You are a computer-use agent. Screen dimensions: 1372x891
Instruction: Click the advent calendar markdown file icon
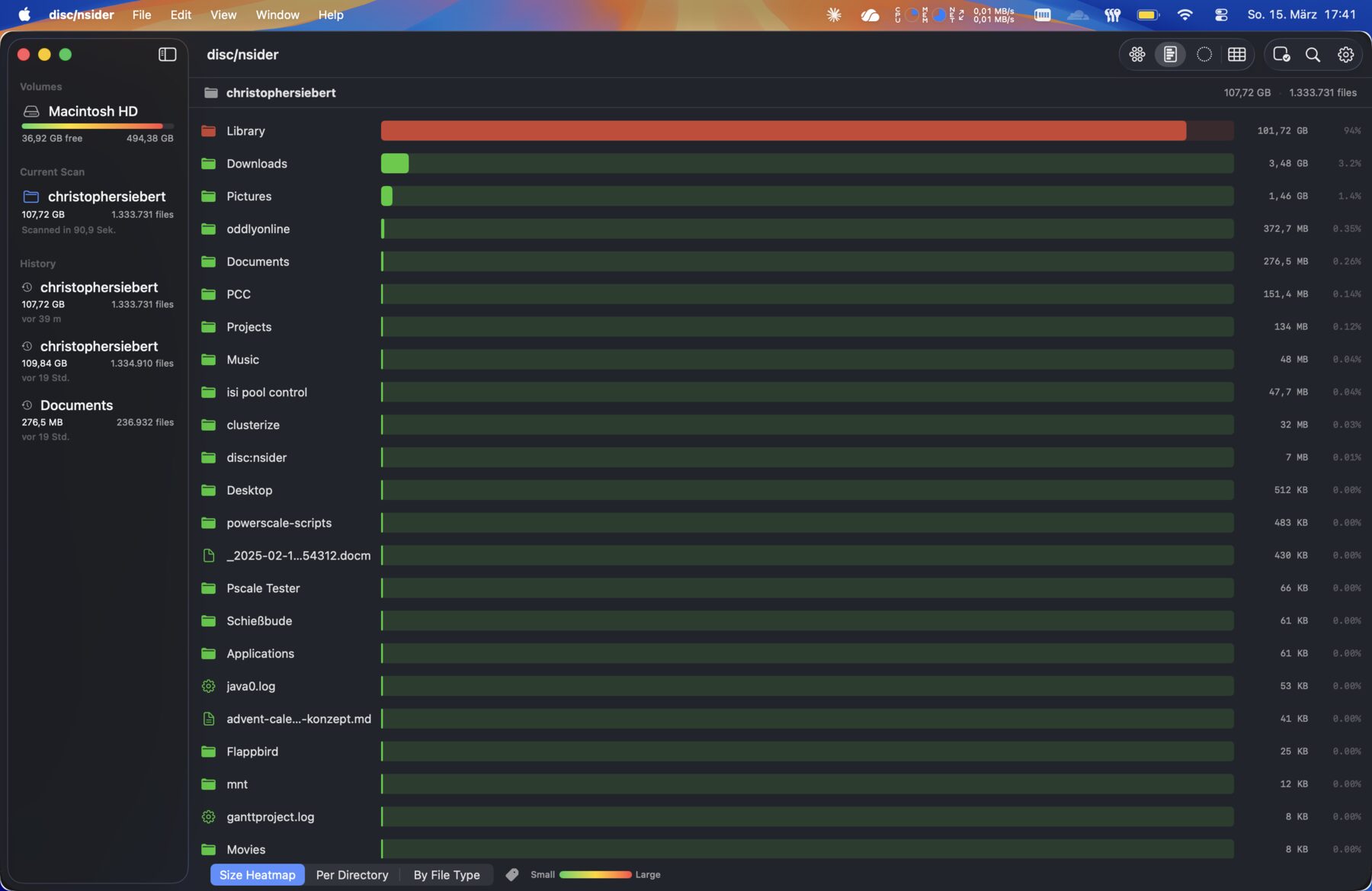(x=208, y=719)
